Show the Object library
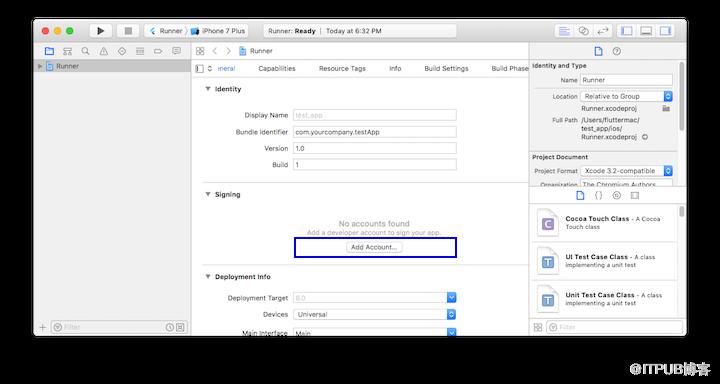The height and width of the screenshot is (384, 720). [617, 196]
